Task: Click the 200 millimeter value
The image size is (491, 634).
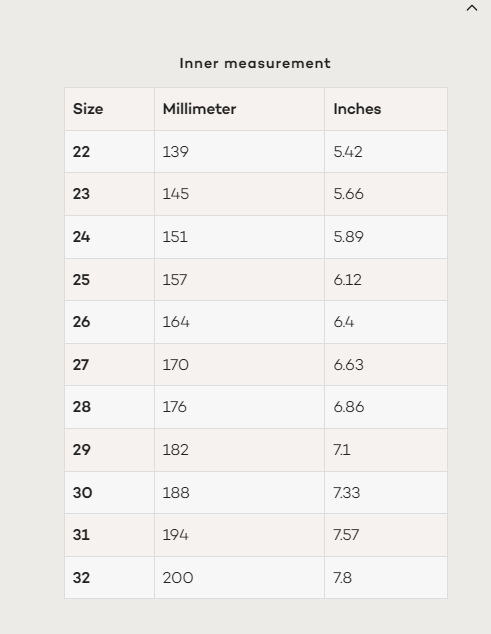Action: (178, 577)
